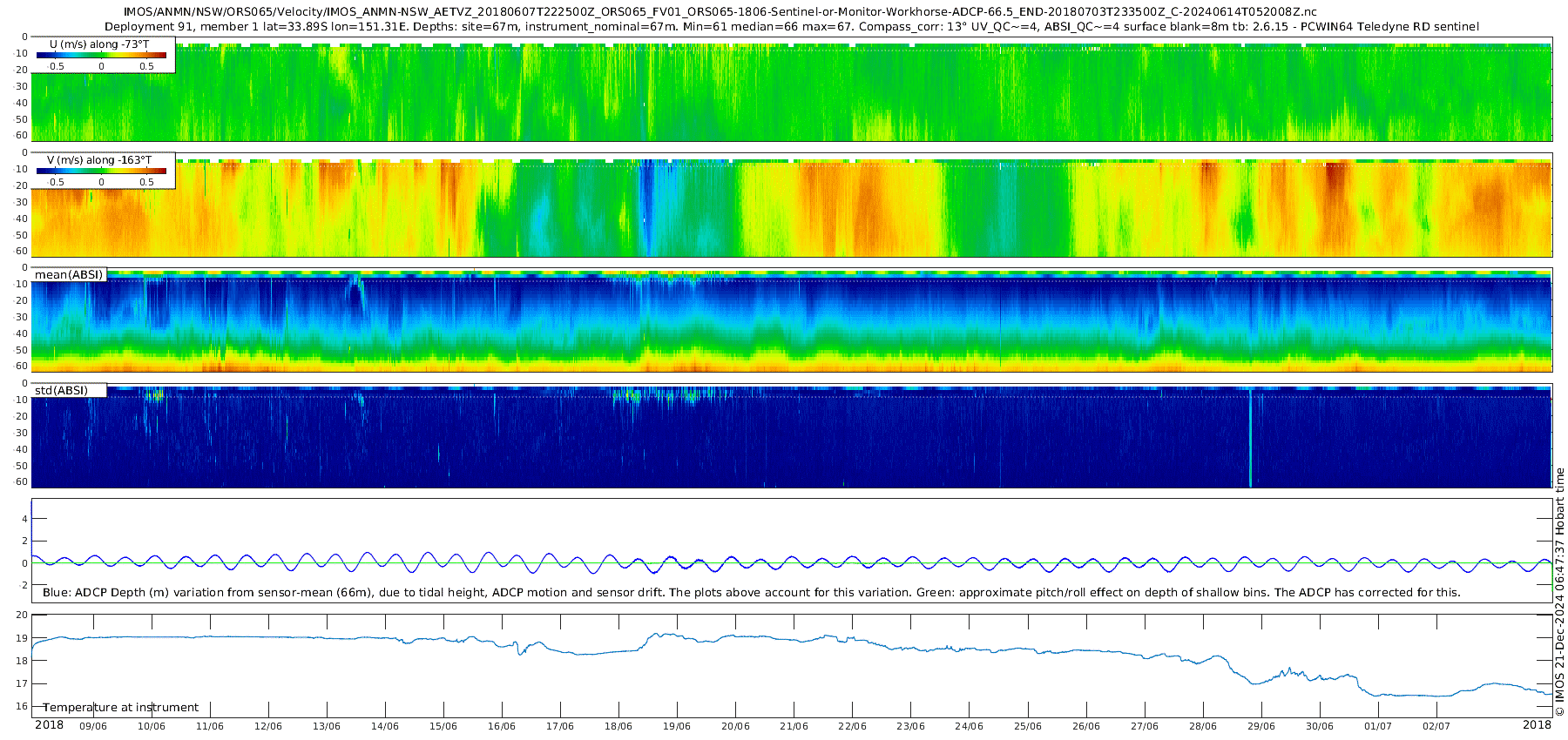This screenshot has width=1568, height=740.
Task: Click the 18/06 date tick on time axis
Action: click(x=618, y=726)
